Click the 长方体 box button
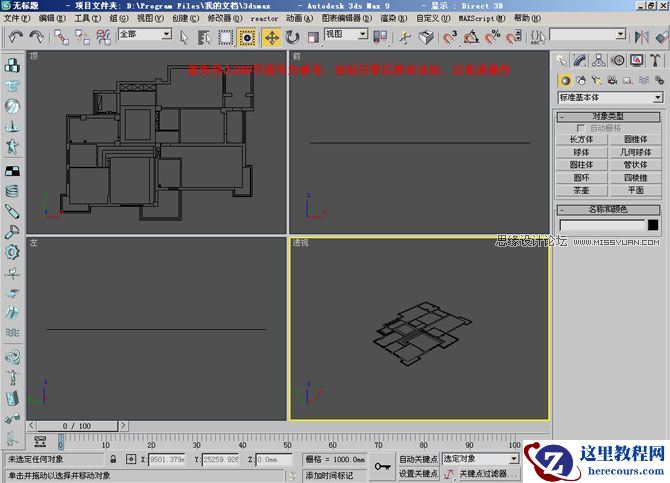The image size is (670, 483). coord(582,139)
